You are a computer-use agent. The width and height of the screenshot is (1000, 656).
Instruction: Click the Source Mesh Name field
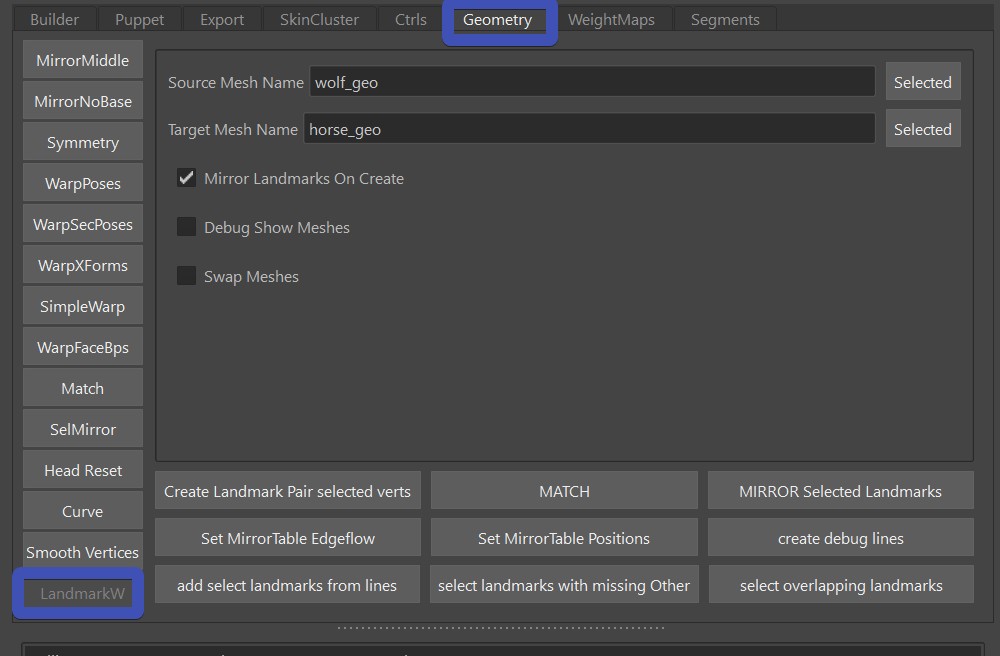pos(592,82)
